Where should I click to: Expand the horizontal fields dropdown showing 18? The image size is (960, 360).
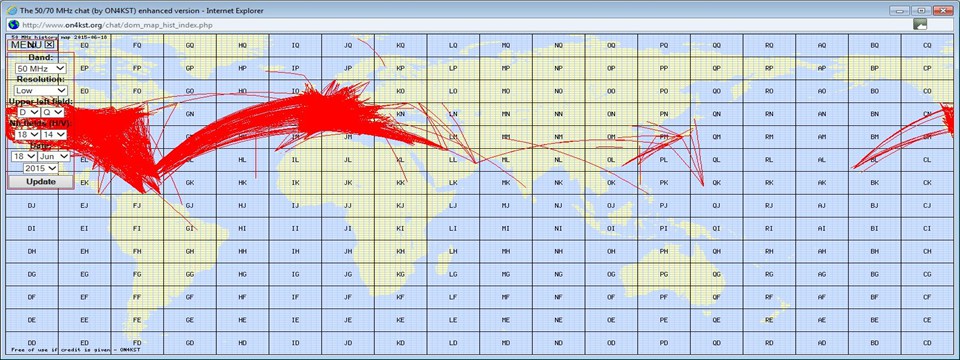pyautogui.click(x=26, y=135)
